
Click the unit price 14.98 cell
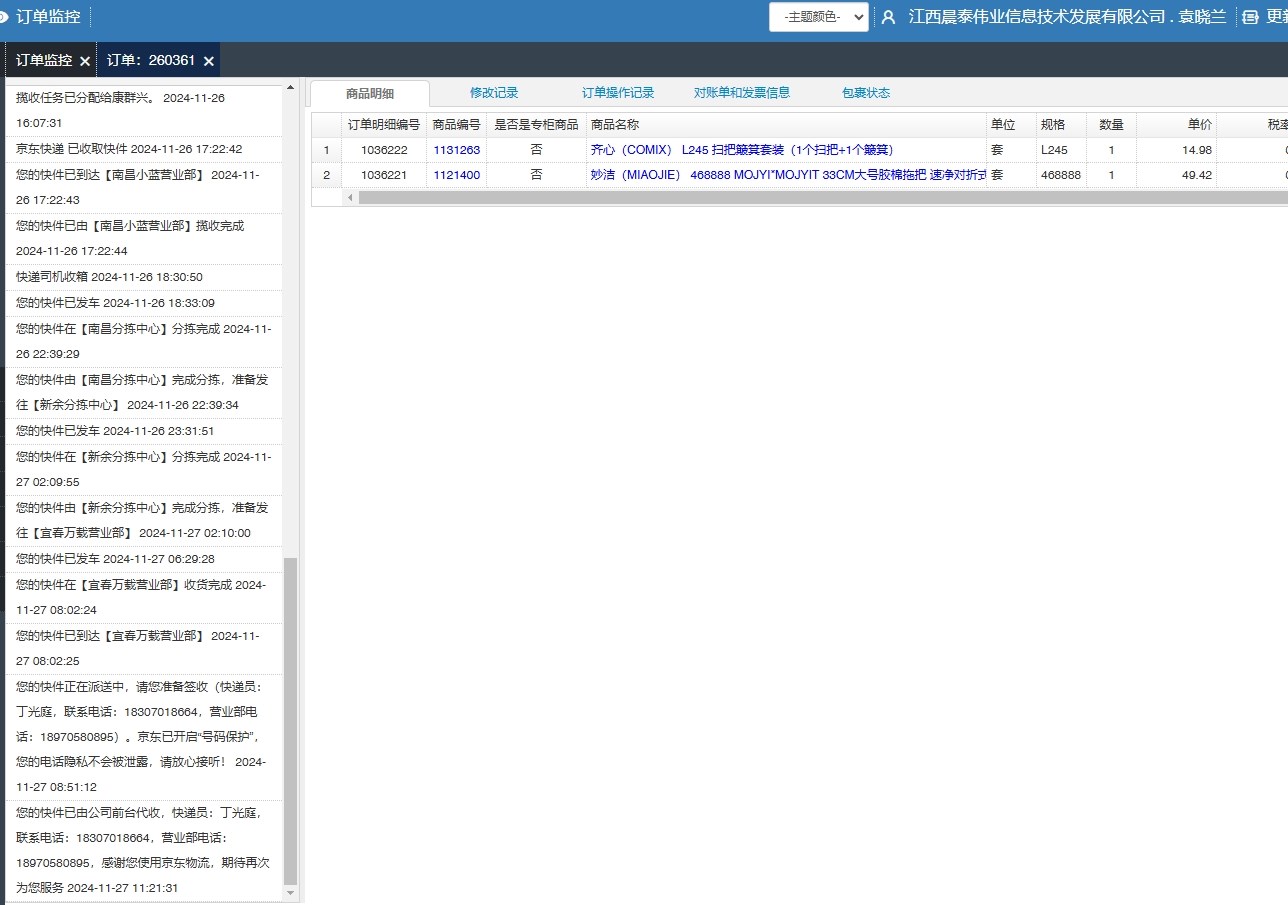click(1176, 150)
